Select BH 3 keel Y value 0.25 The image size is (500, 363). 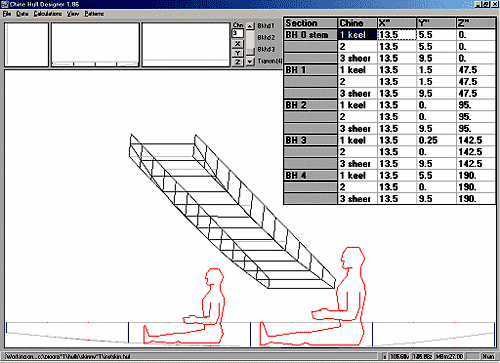[x=436, y=140]
